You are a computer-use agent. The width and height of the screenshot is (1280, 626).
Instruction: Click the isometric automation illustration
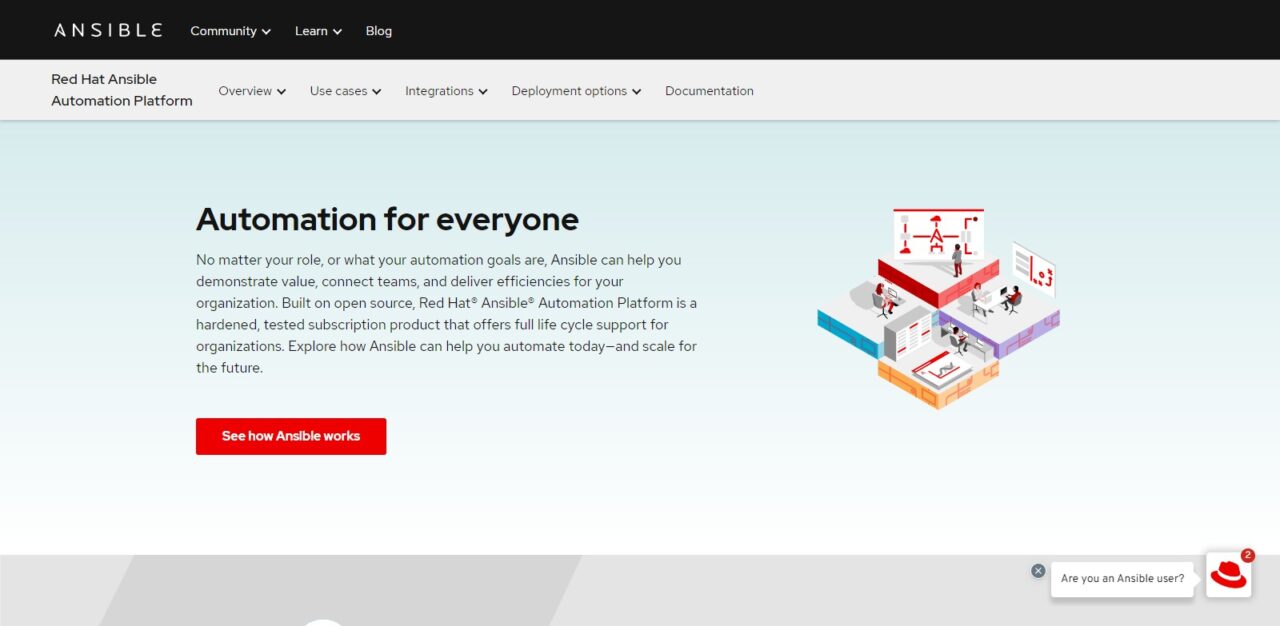click(x=938, y=308)
